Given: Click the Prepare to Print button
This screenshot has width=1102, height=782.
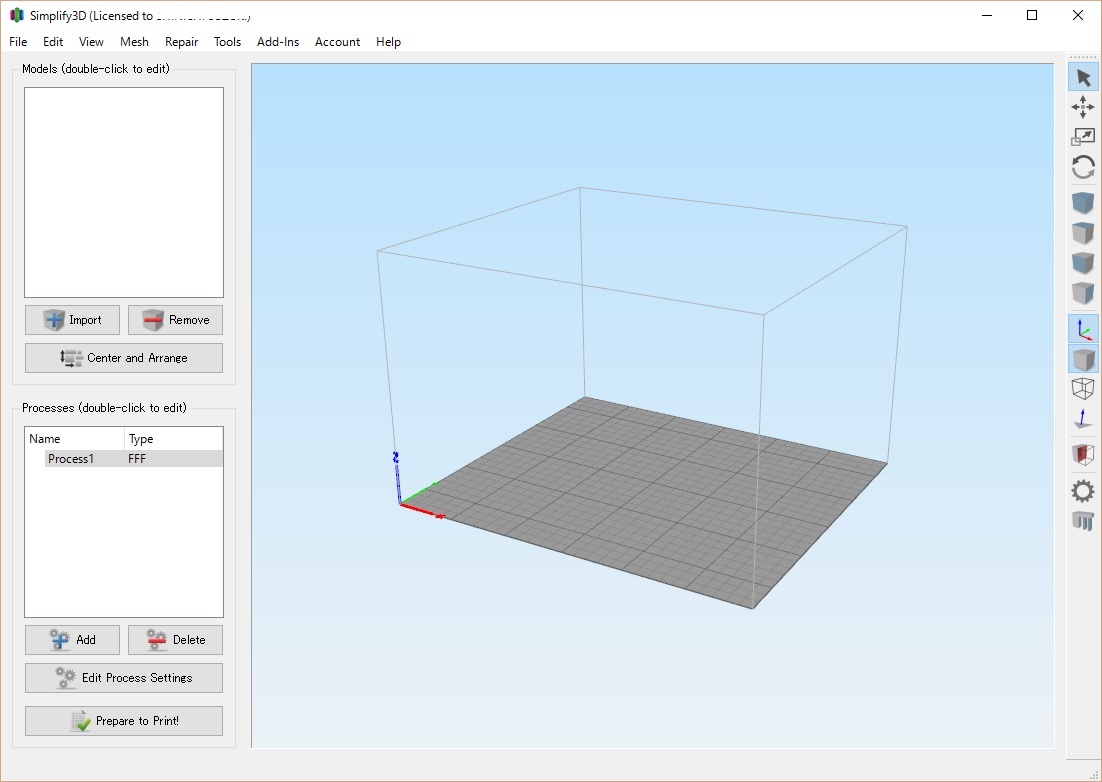Looking at the screenshot, I should tap(123, 721).
